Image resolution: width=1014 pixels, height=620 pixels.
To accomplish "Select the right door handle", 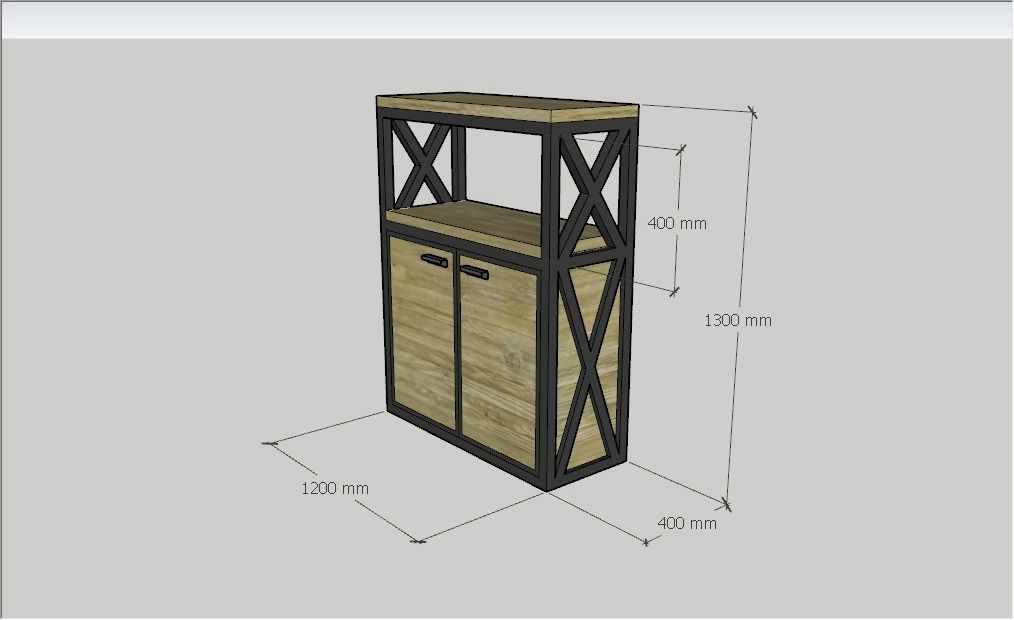I will [474, 272].
